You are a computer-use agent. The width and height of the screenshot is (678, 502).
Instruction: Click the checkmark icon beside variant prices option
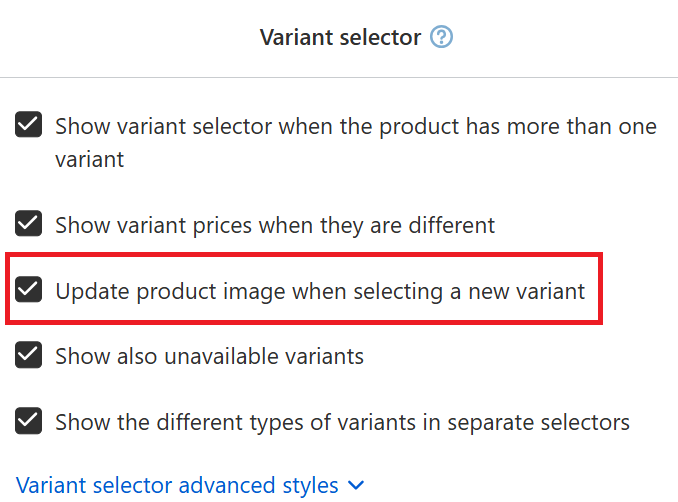29,224
